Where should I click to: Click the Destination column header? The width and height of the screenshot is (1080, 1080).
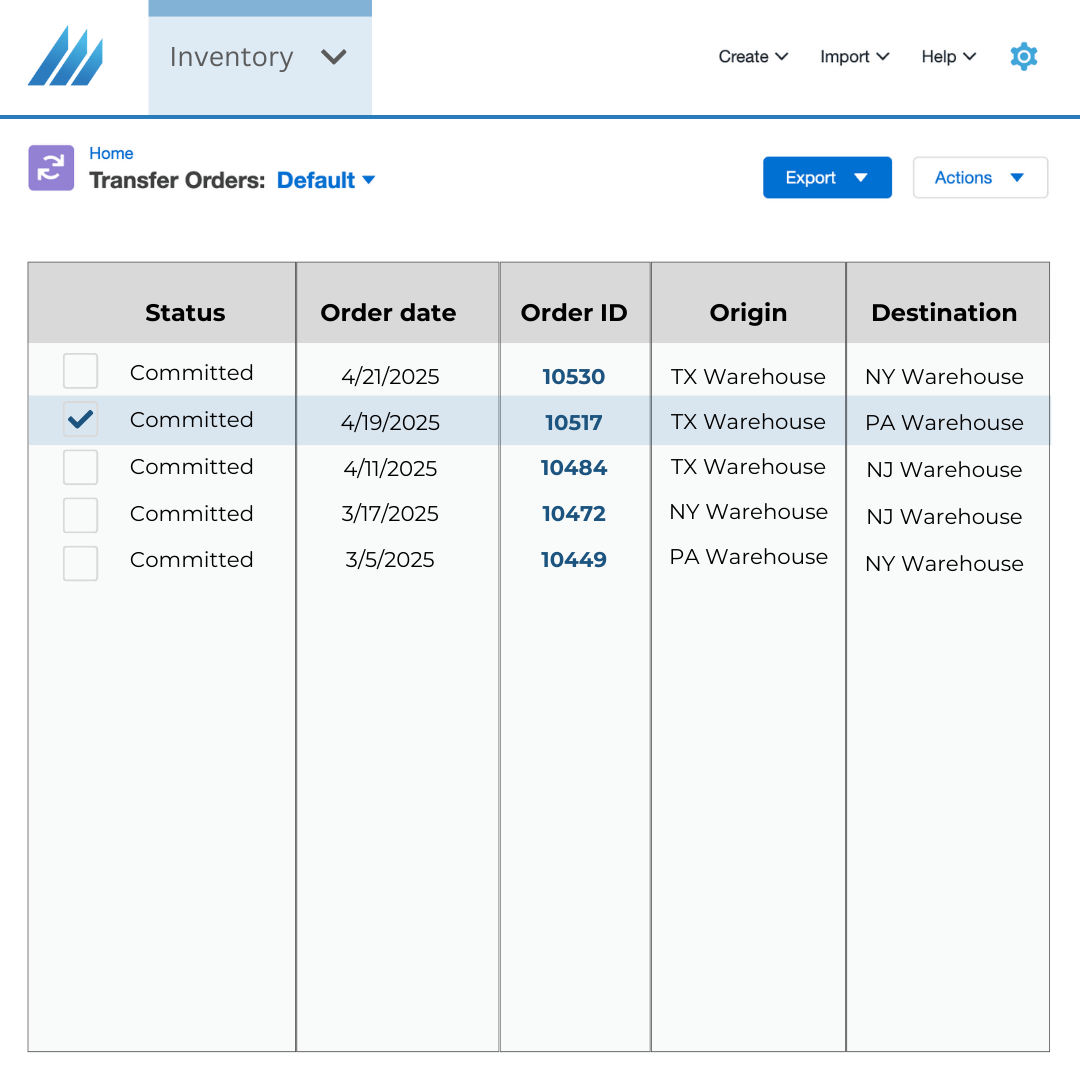click(x=944, y=313)
